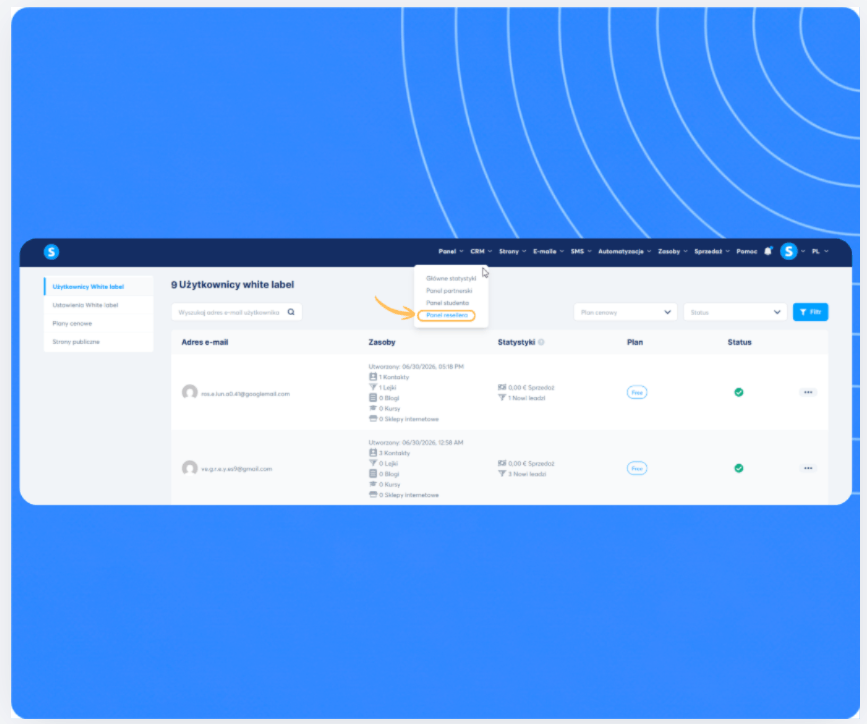Click the blue Filtr button
This screenshot has width=867, height=724.
(811, 312)
